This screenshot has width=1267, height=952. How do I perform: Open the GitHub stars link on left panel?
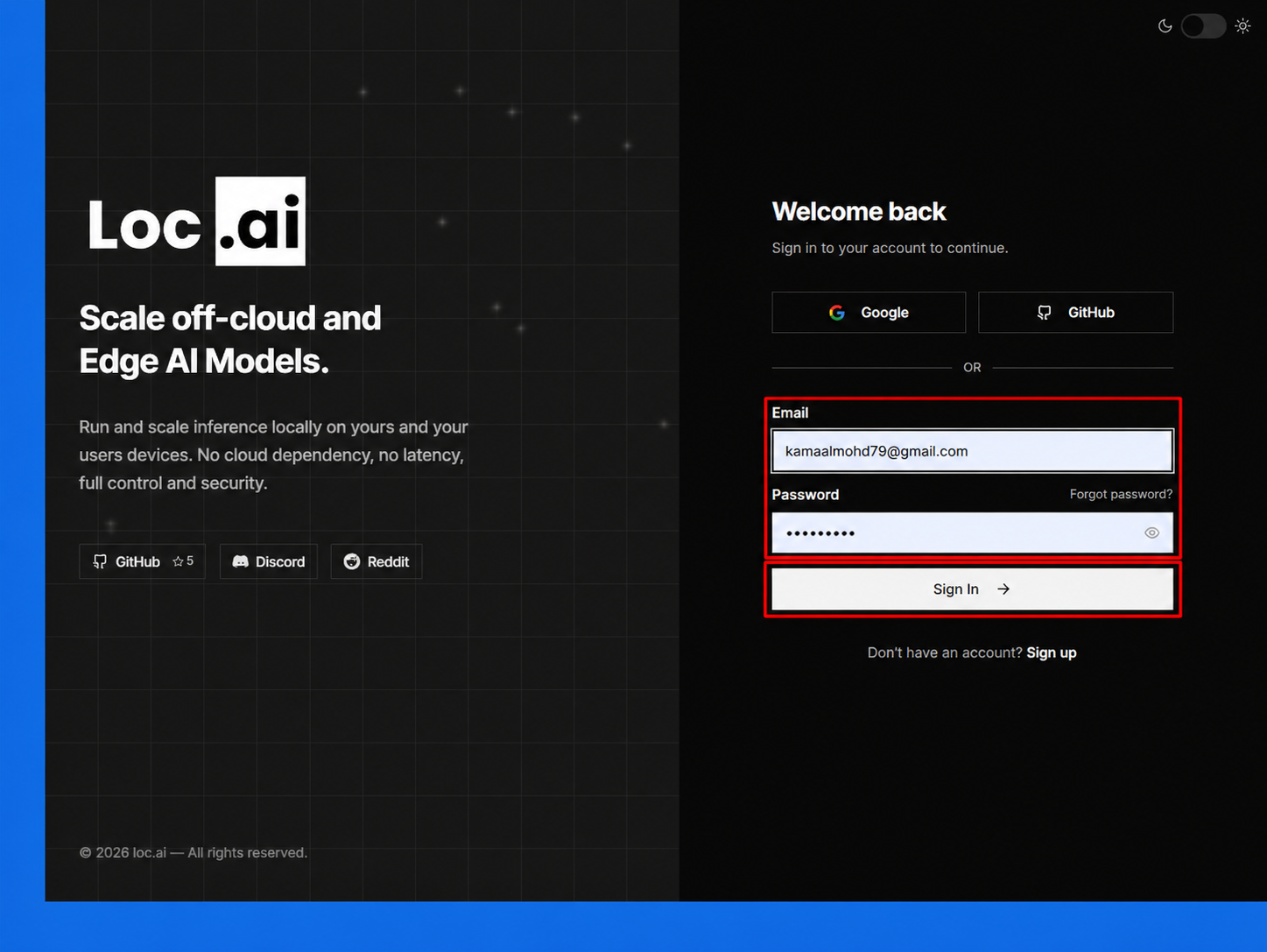(x=142, y=561)
